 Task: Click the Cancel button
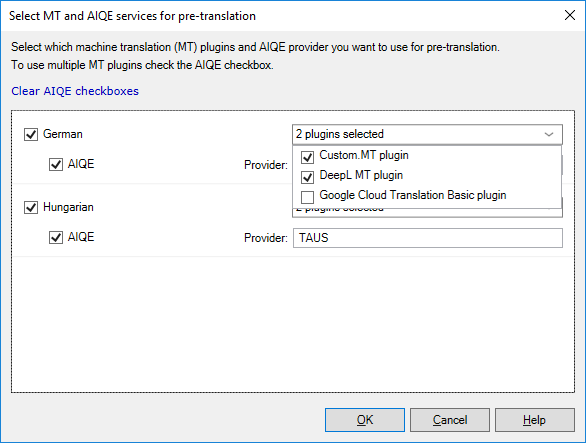(450, 420)
